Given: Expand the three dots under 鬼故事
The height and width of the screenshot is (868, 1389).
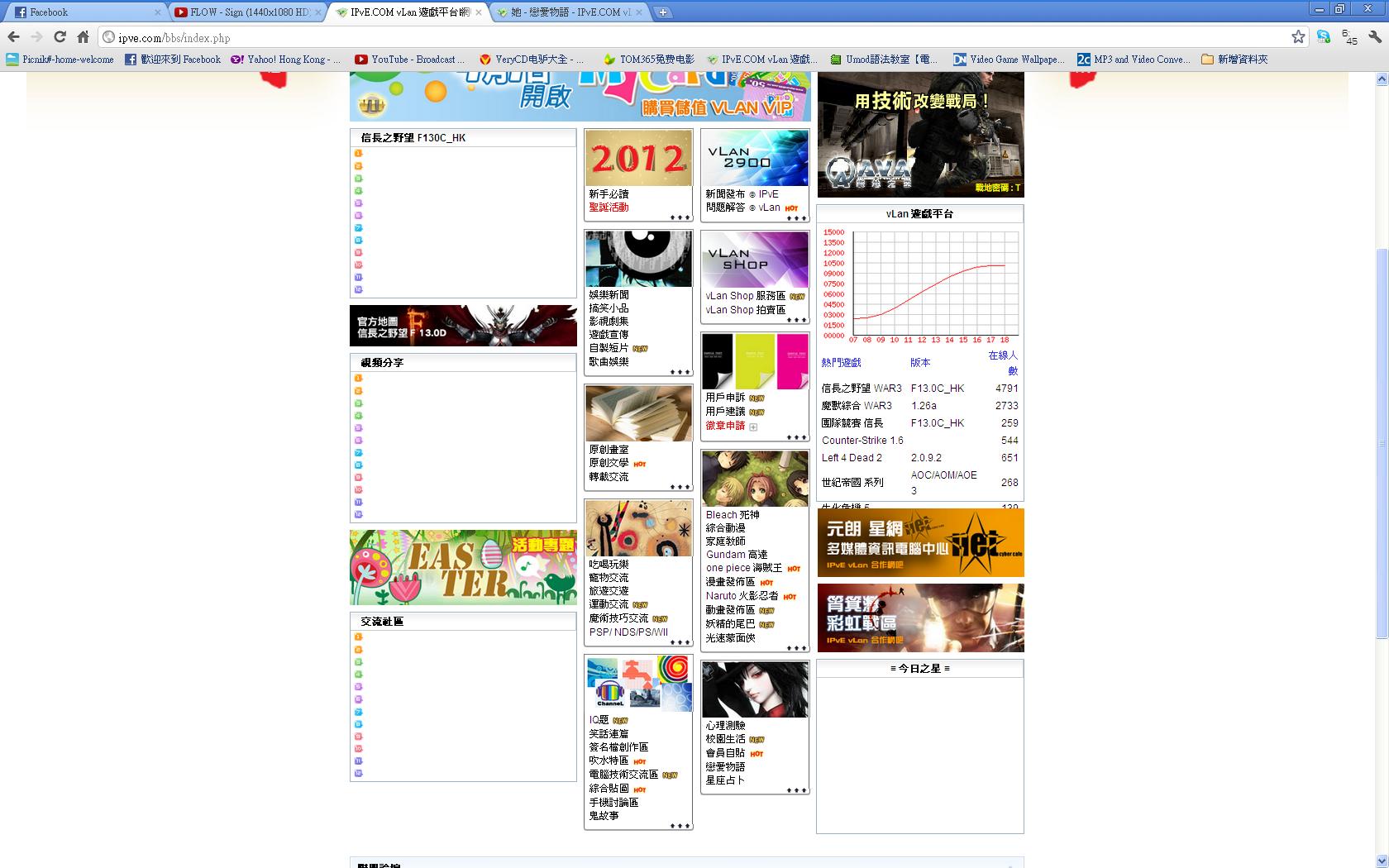Looking at the screenshot, I should point(680,826).
